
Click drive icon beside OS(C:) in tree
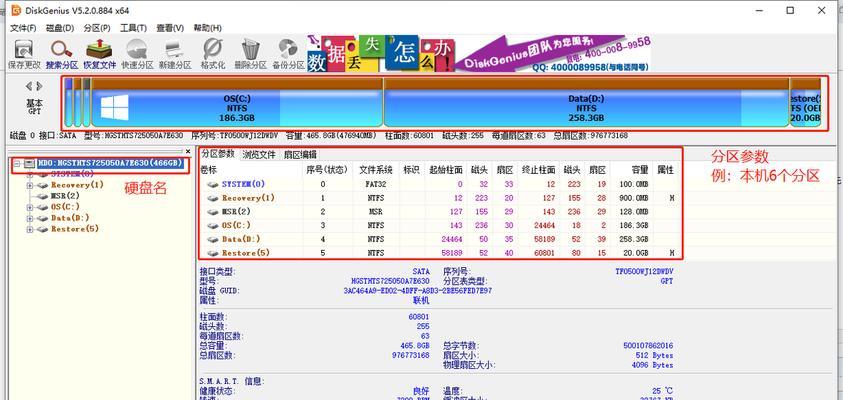tap(42, 207)
